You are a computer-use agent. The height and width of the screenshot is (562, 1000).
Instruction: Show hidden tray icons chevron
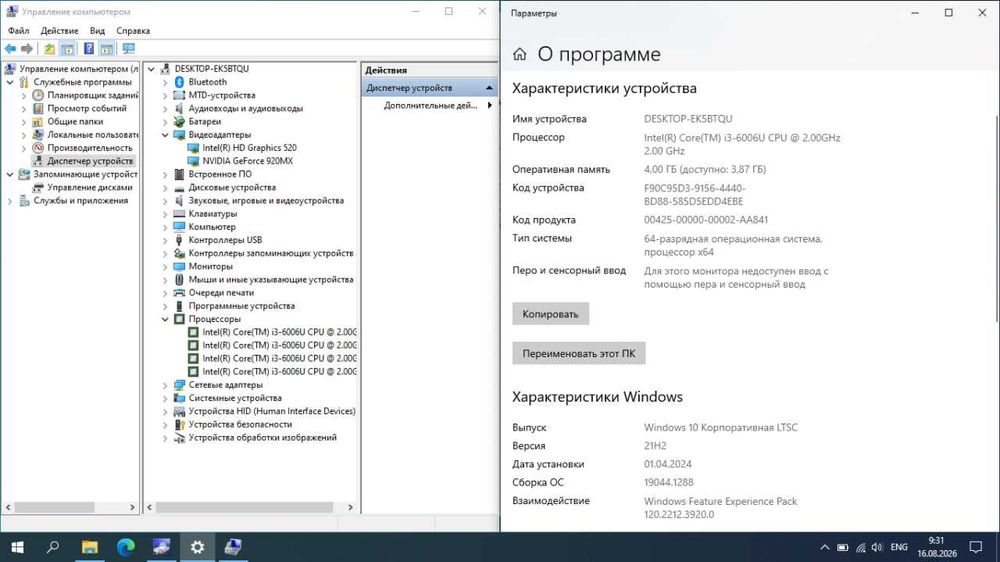(x=825, y=547)
